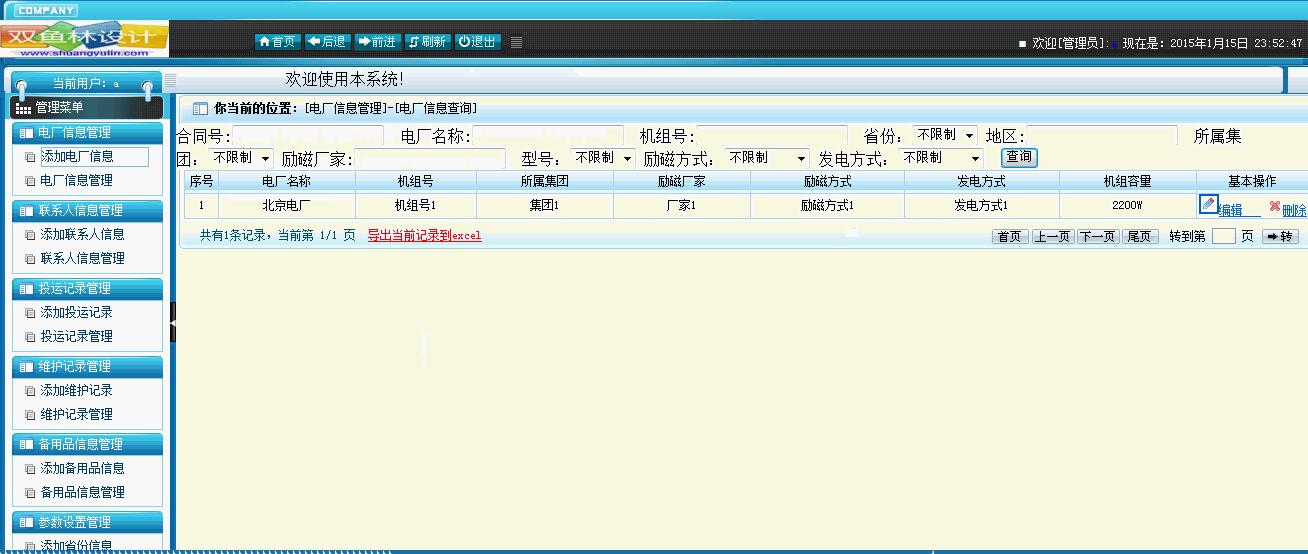Click page icon beside 添加备用品信息
The image size is (1308, 554).
click(x=30, y=469)
